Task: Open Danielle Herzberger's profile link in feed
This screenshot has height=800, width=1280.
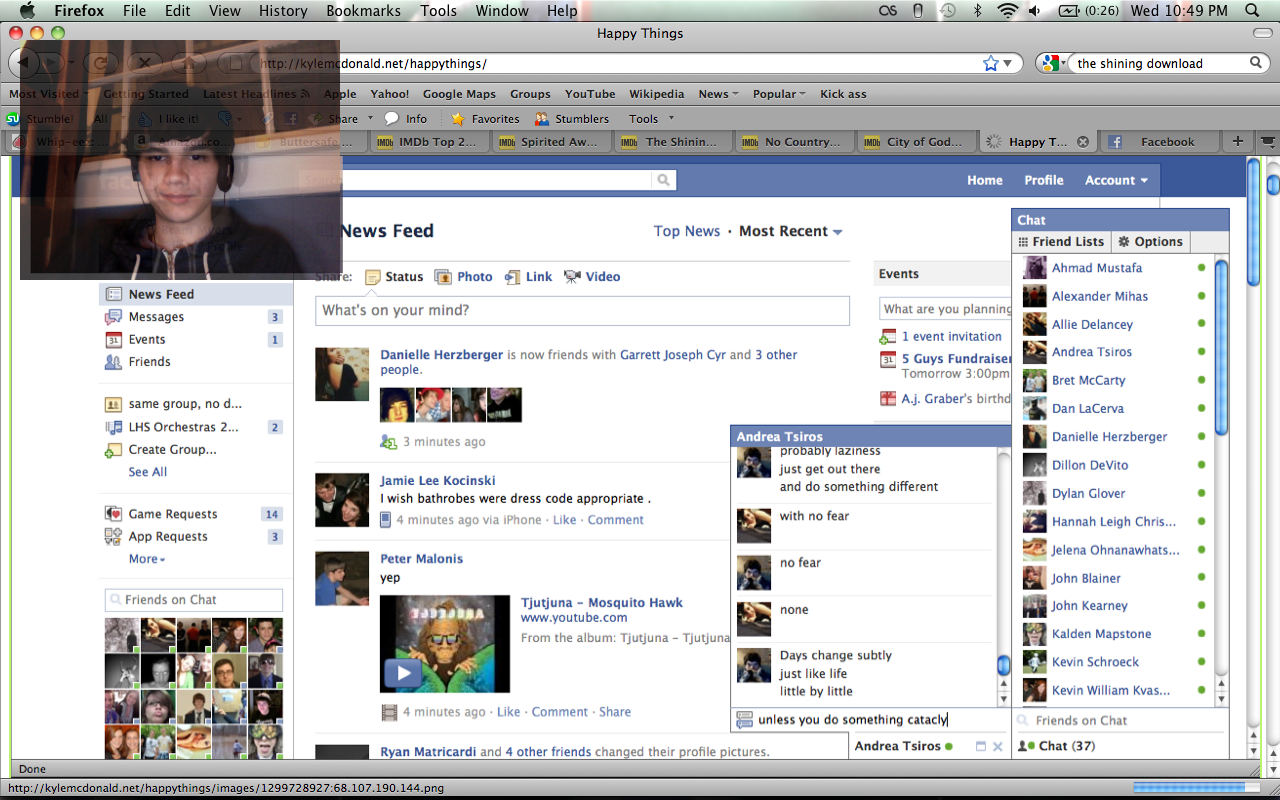Action: pyautogui.click(x=442, y=355)
